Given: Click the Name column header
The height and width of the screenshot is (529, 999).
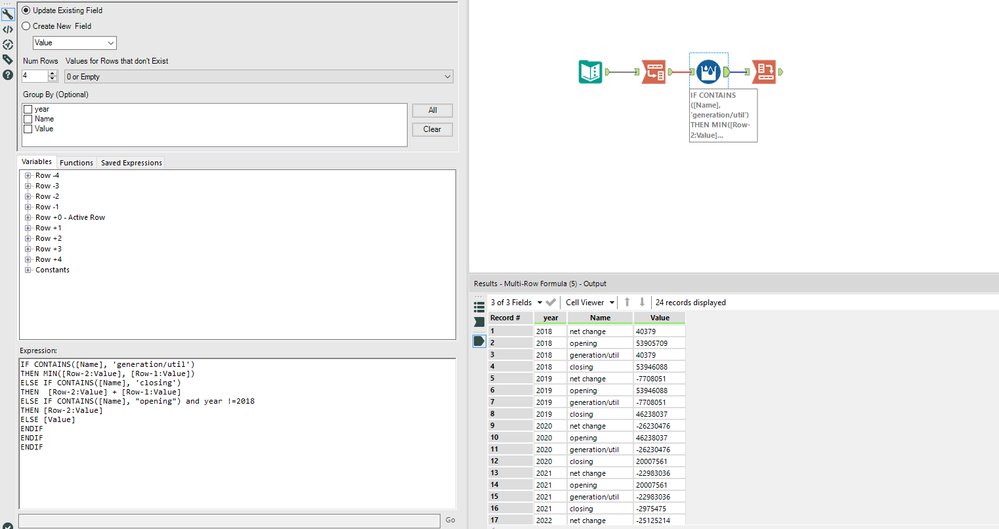Looking at the screenshot, I should coord(600,318).
